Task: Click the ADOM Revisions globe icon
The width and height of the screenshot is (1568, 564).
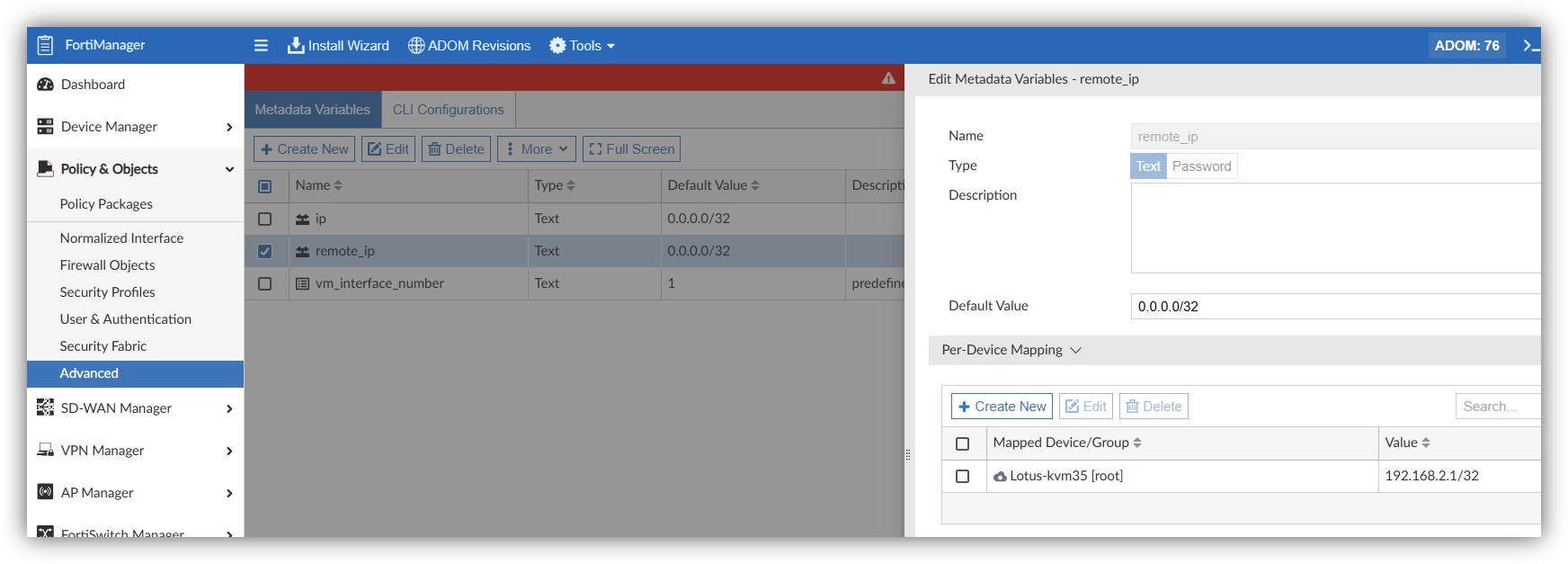Action: click(x=416, y=45)
